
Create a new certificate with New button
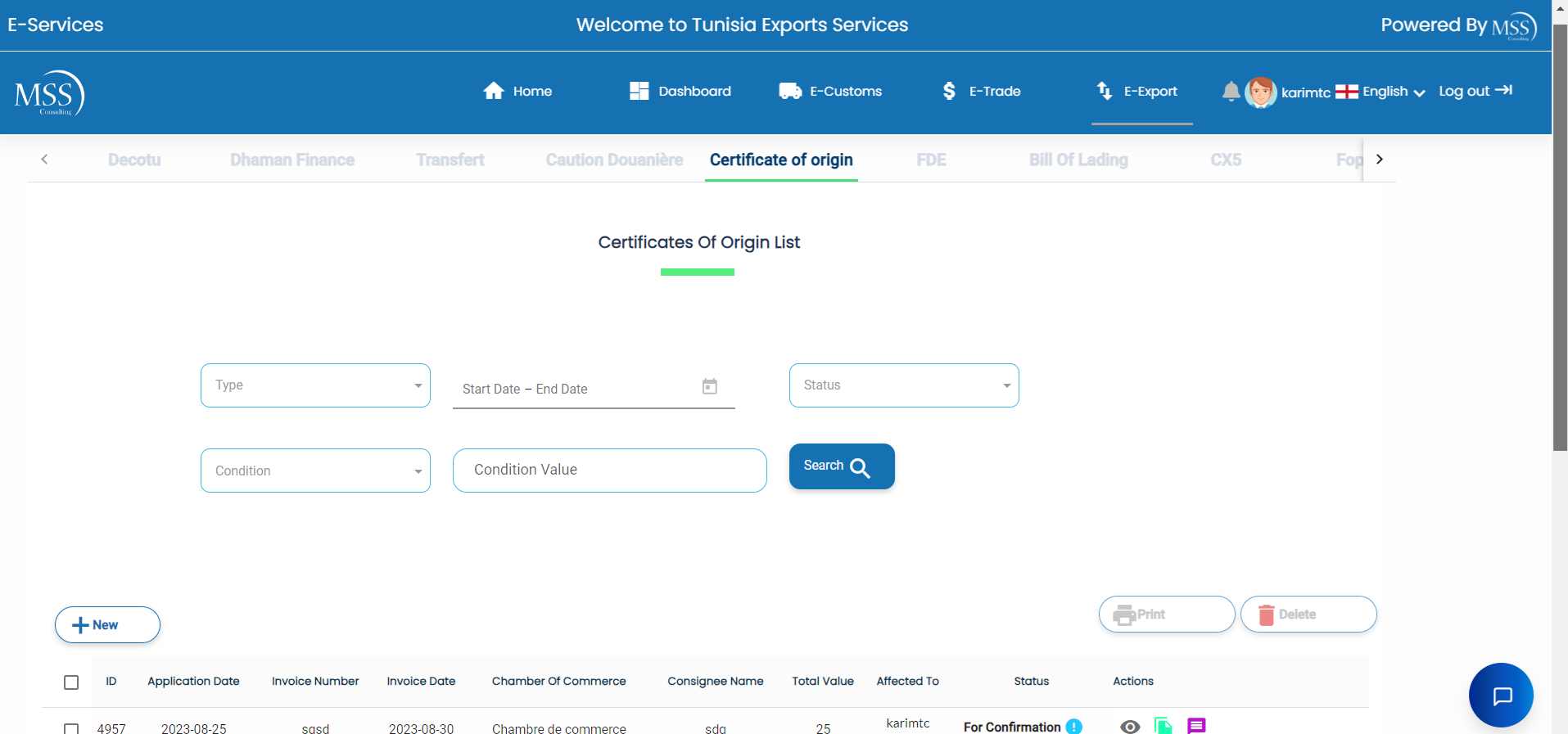107,625
